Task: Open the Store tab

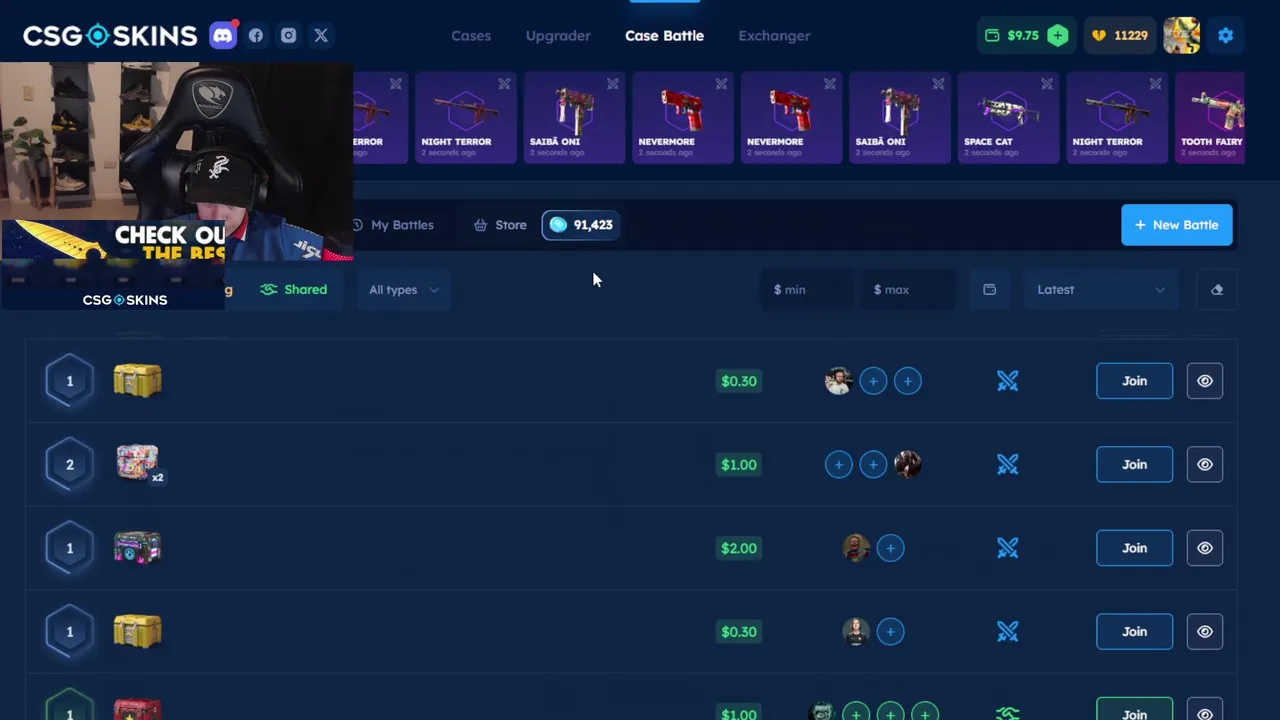Action: click(x=500, y=225)
